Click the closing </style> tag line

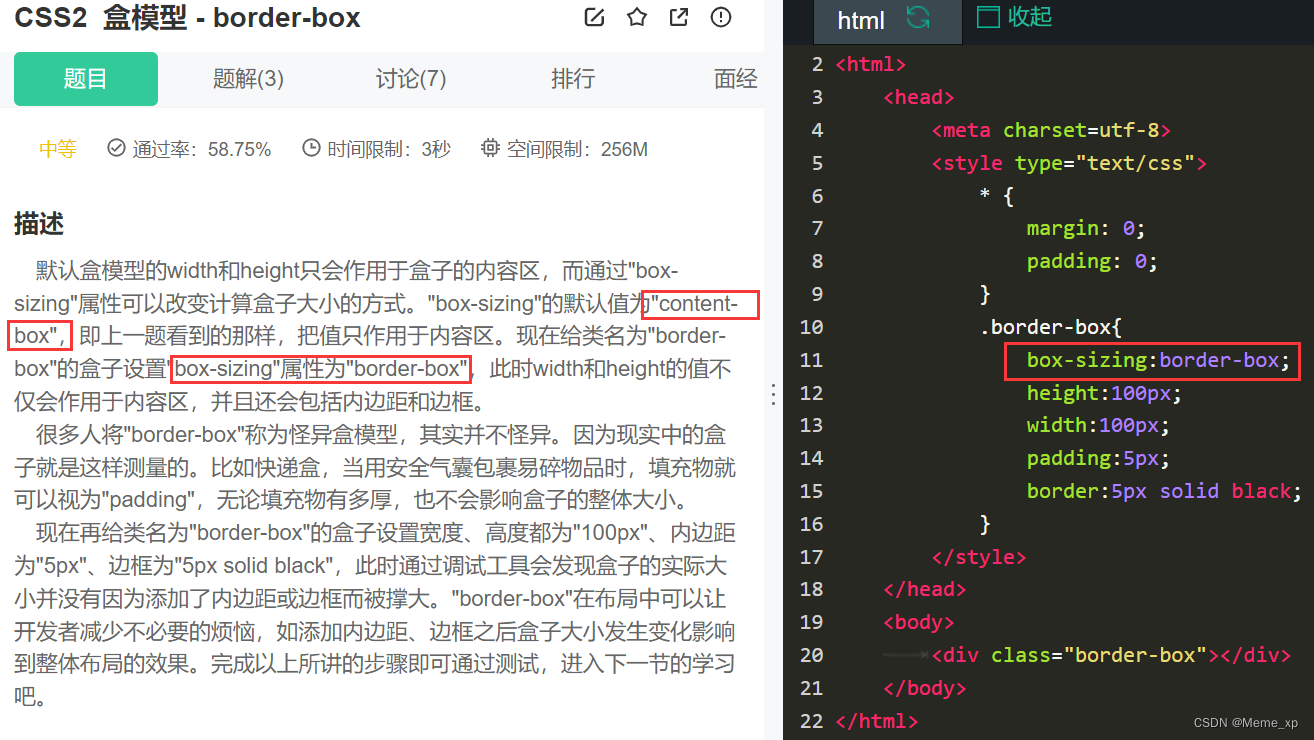[x=979, y=557]
